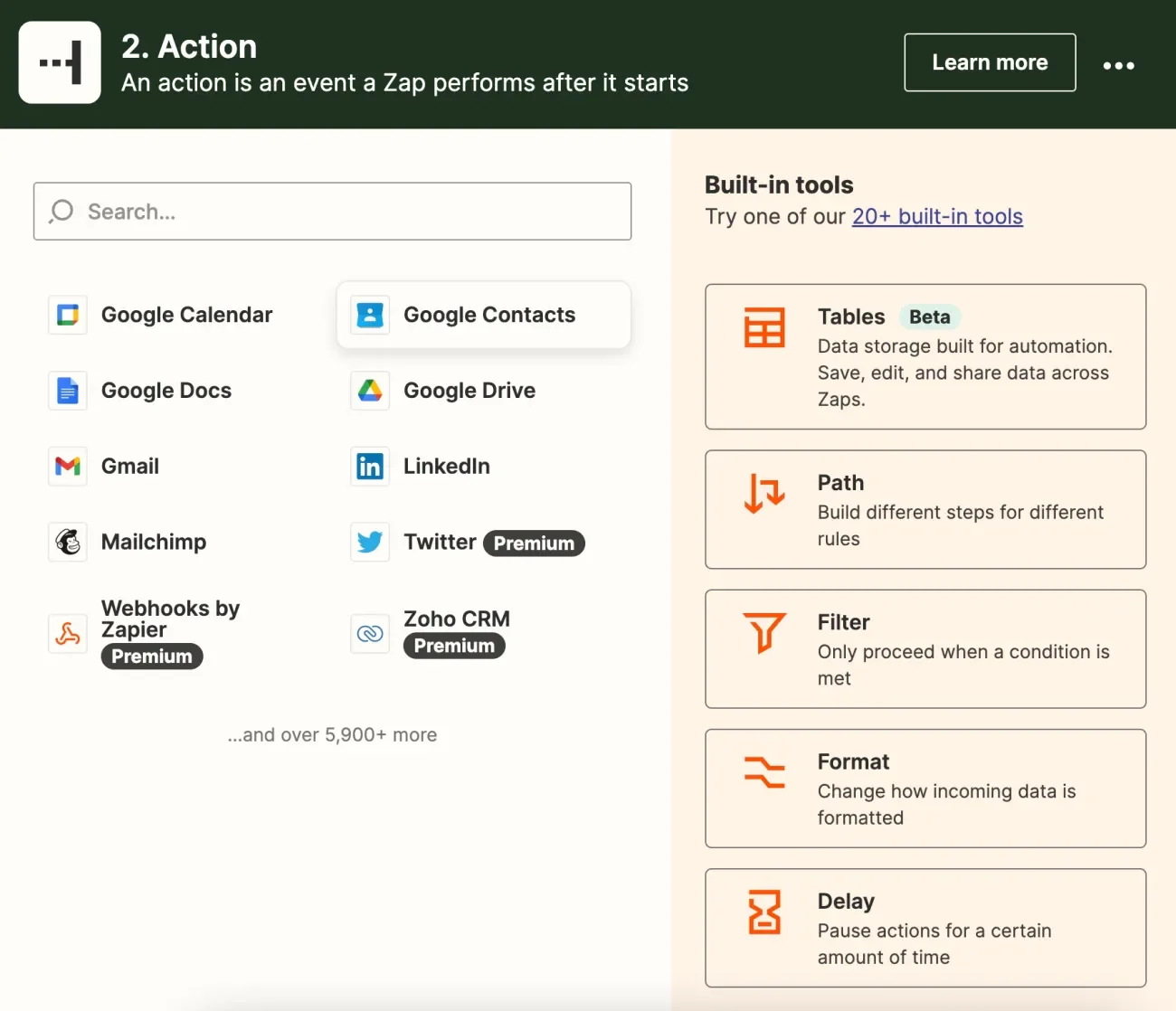
Task: Click the Filter title text
Action: (843, 622)
